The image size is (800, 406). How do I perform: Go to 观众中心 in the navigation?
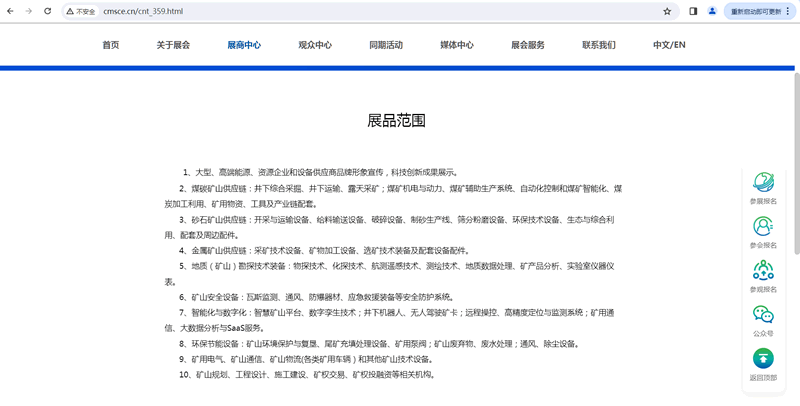tap(315, 45)
